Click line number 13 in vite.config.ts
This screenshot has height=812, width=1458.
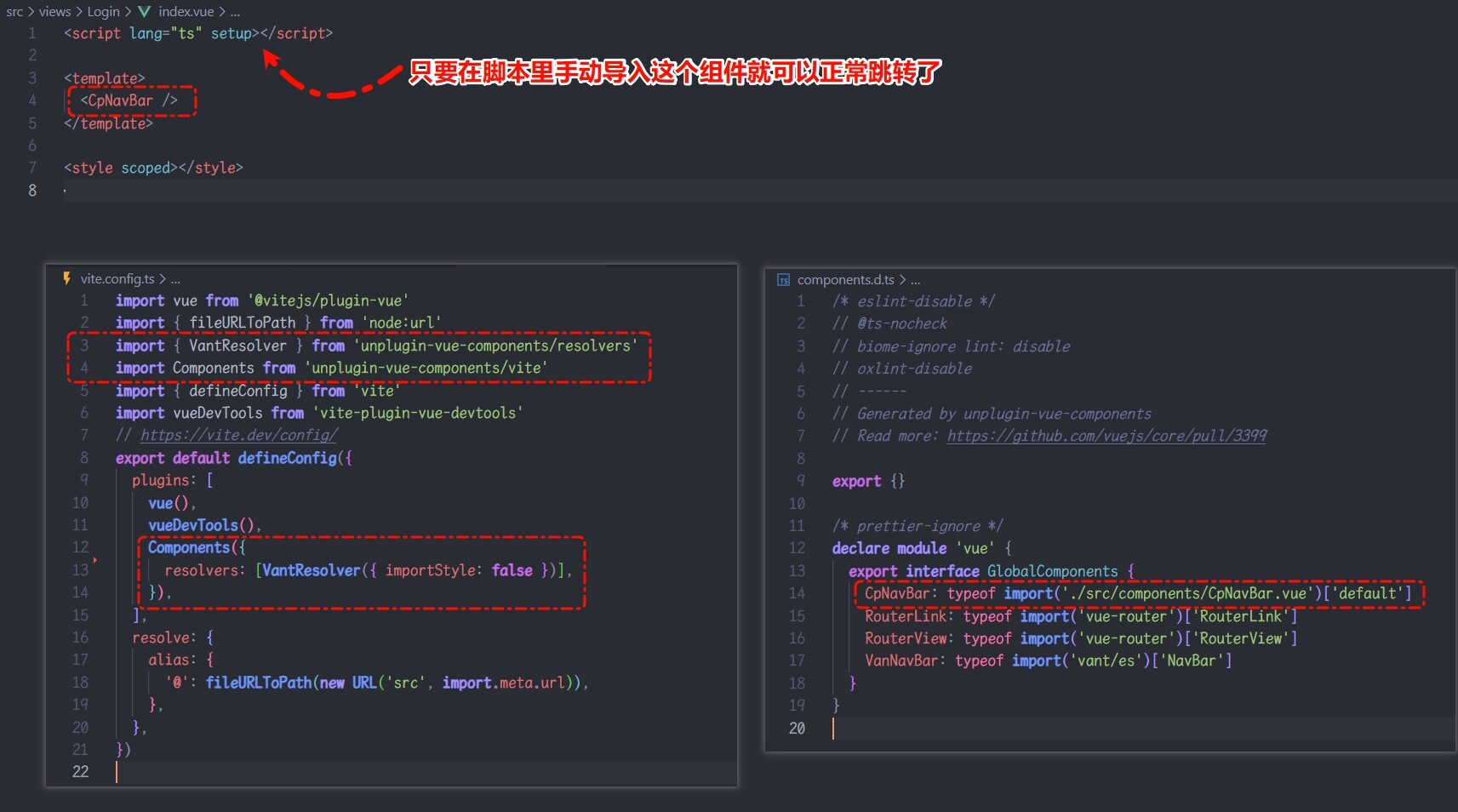click(80, 569)
